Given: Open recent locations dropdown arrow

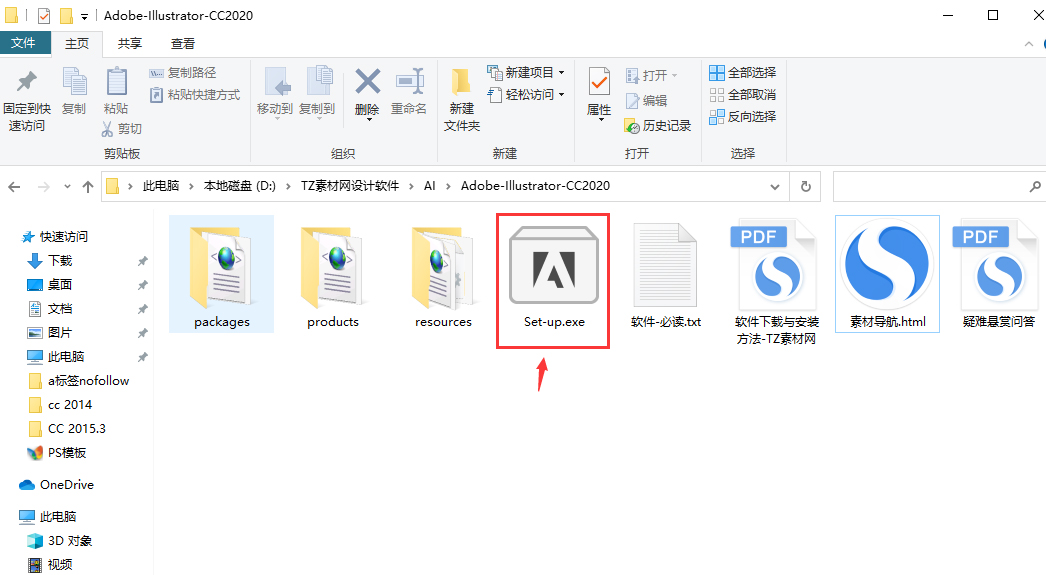Looking at the screenshot, I should point(67,187).
